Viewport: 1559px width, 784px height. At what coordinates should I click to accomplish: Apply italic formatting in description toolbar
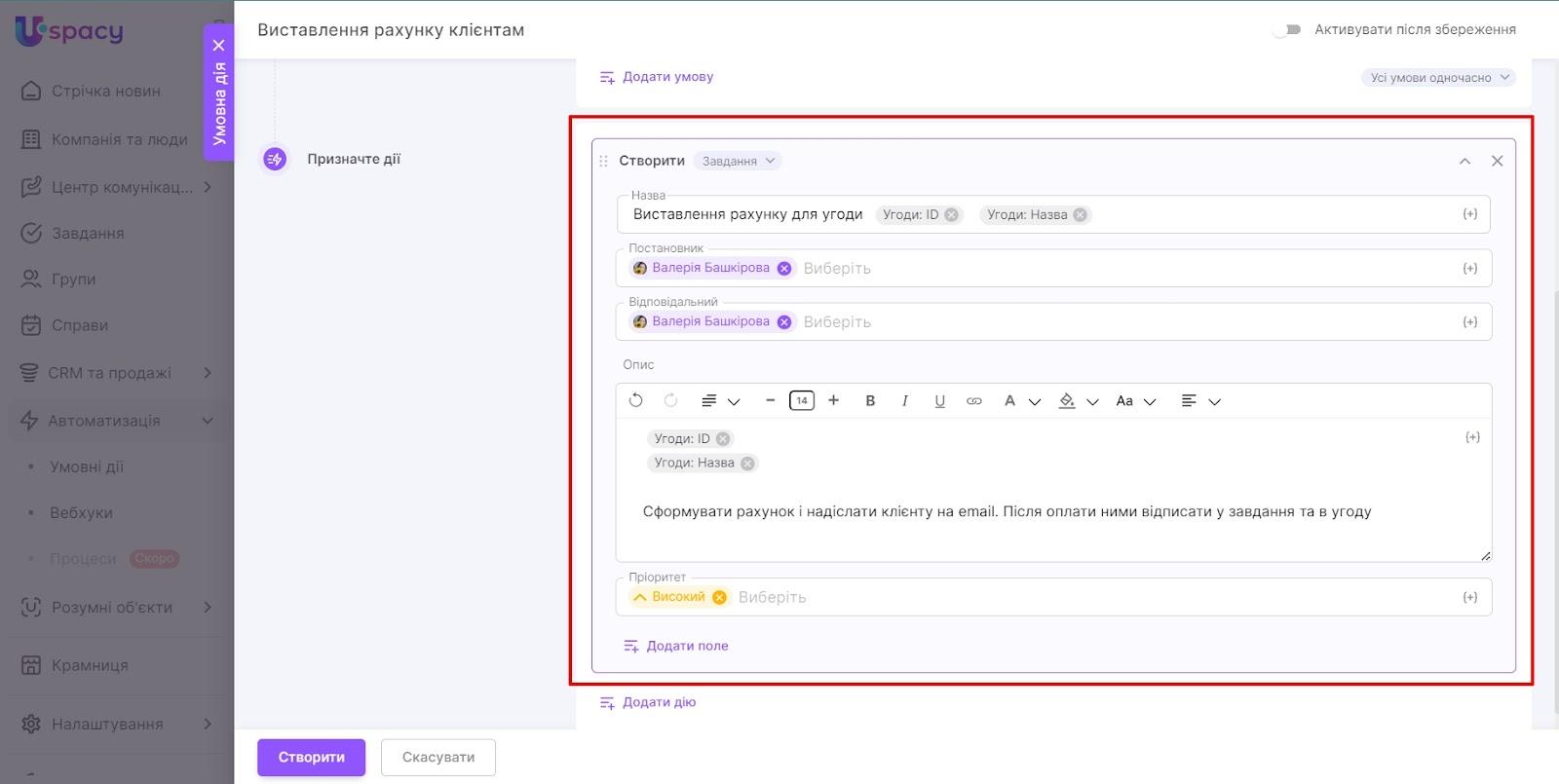pos(905,400)
